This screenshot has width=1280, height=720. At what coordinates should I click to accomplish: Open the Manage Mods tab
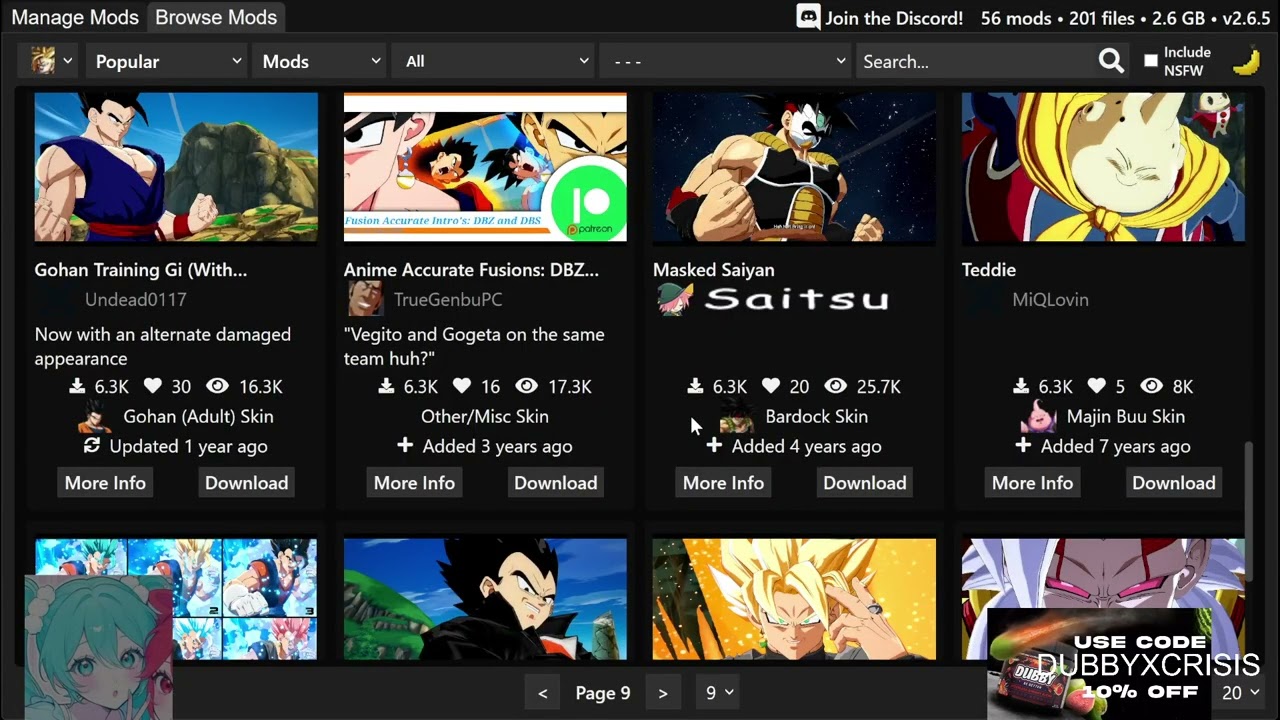pos(75,17)
